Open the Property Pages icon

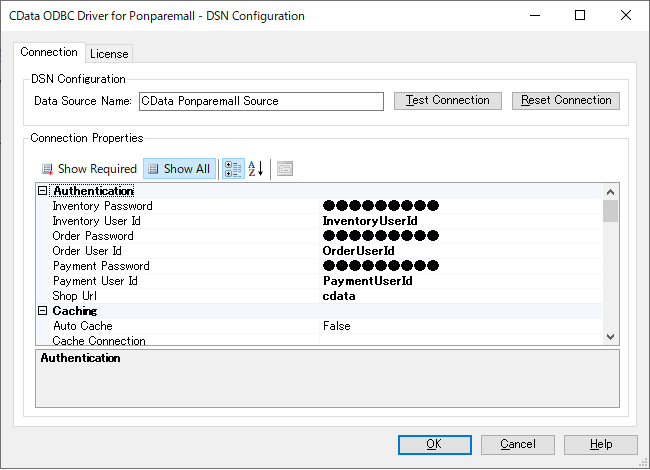tap(285, 169)
